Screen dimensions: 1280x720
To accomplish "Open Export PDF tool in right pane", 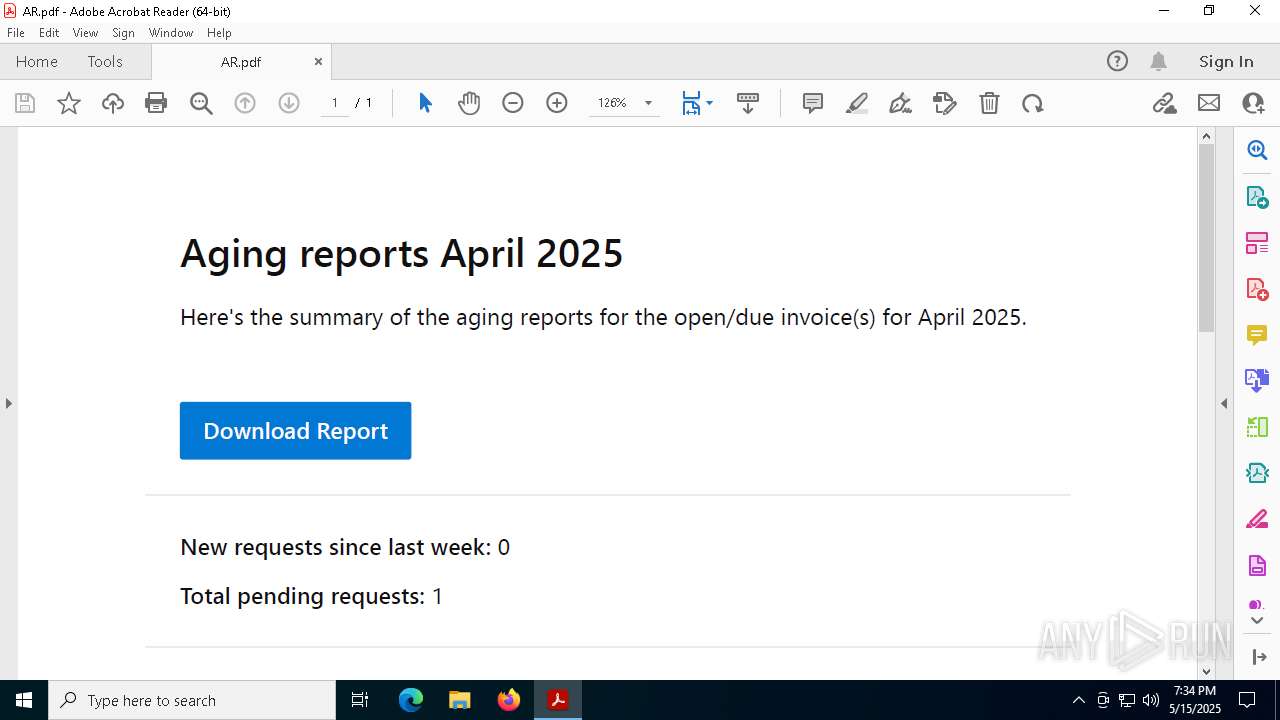I will (x=1257, y=197).
